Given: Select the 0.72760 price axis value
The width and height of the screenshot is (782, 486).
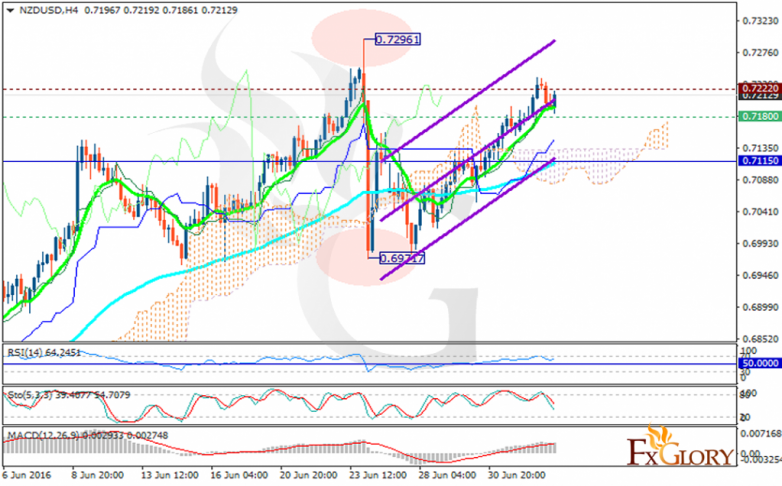Looking at the screenshot, I should [761, 53].
